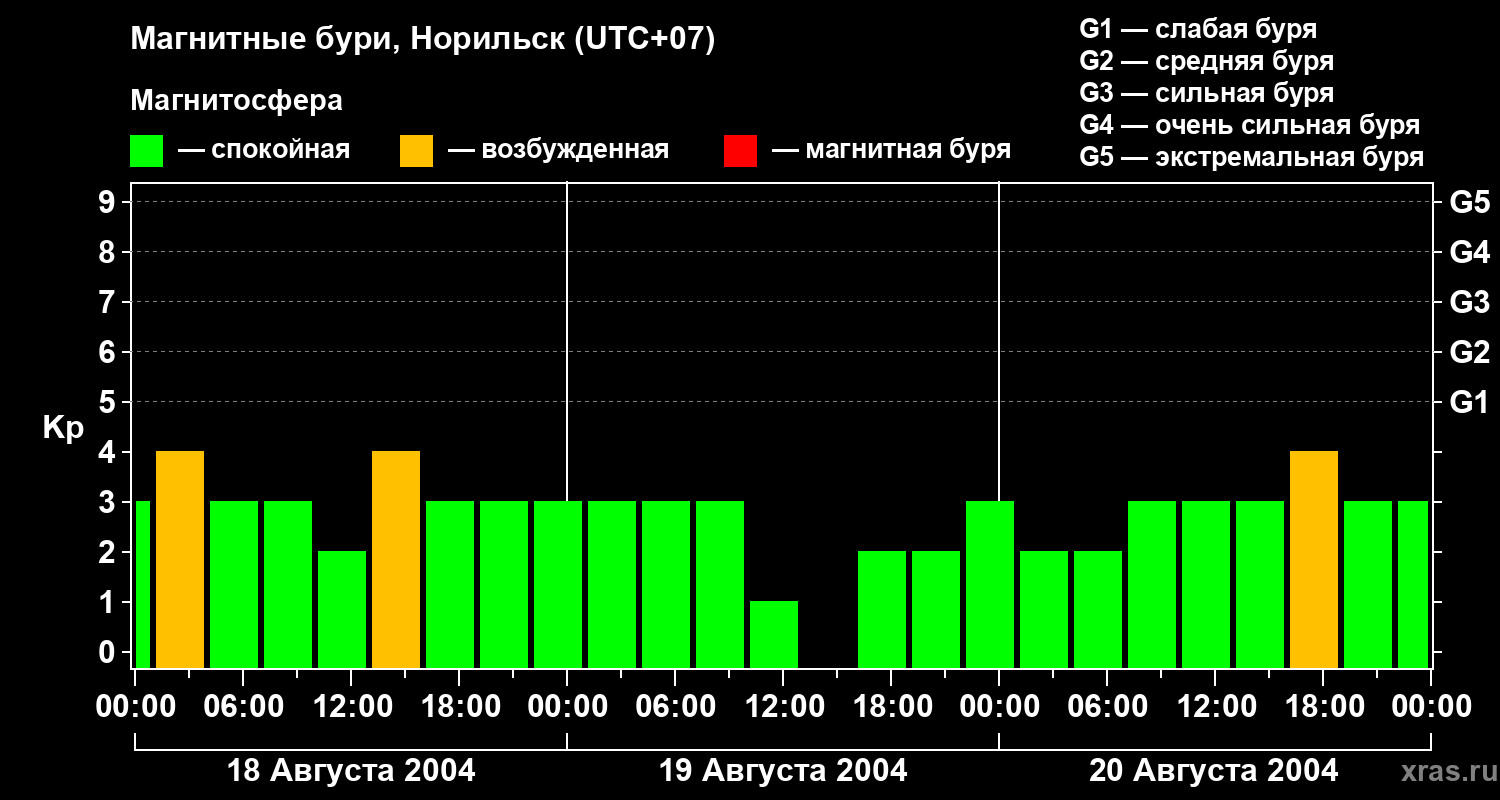
Task: Click the 06:00 time label of 19 August
Action: point(675,707)
